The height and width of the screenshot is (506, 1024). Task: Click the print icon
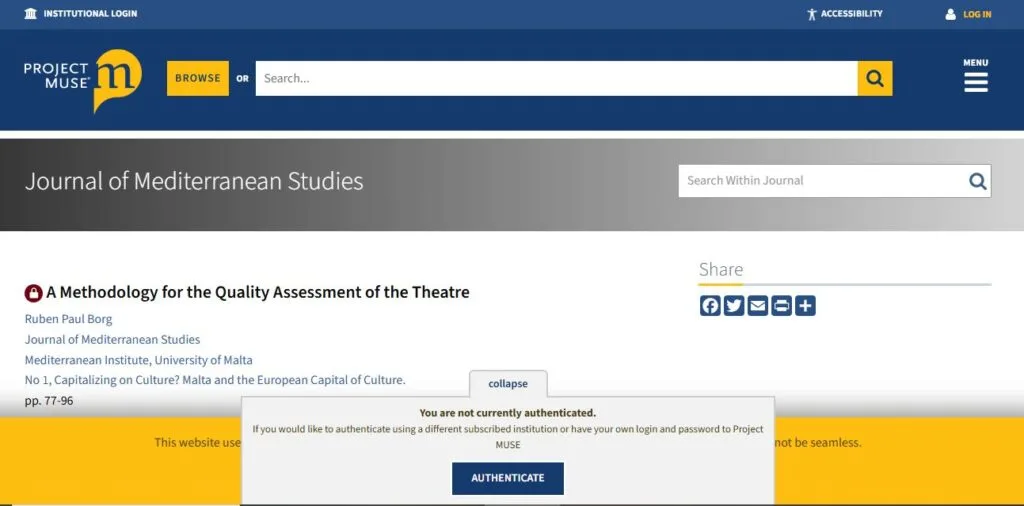[x=781, y=306]
